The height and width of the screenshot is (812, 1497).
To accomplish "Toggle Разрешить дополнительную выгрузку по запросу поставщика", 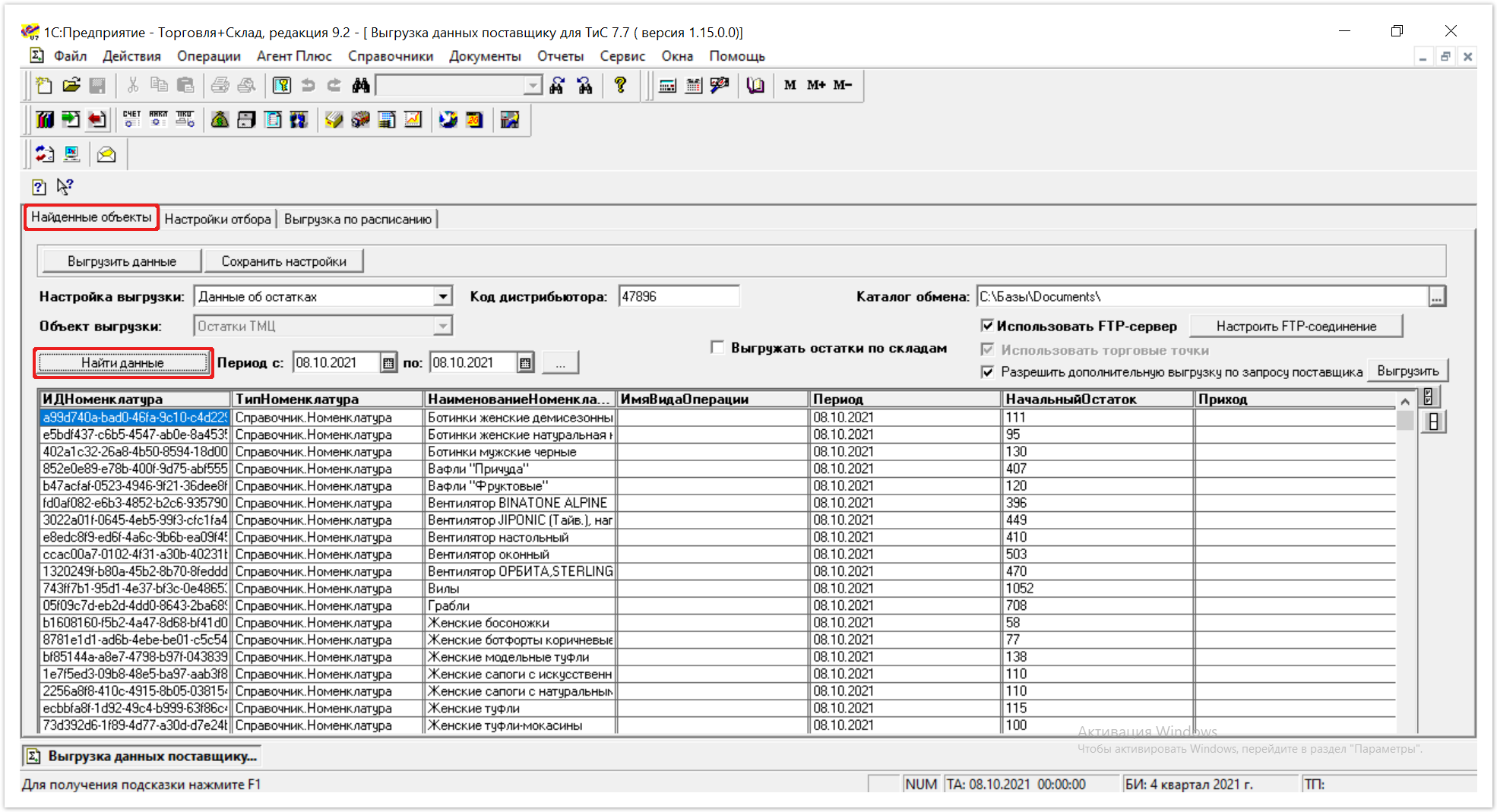I will [x=987, y=372].
